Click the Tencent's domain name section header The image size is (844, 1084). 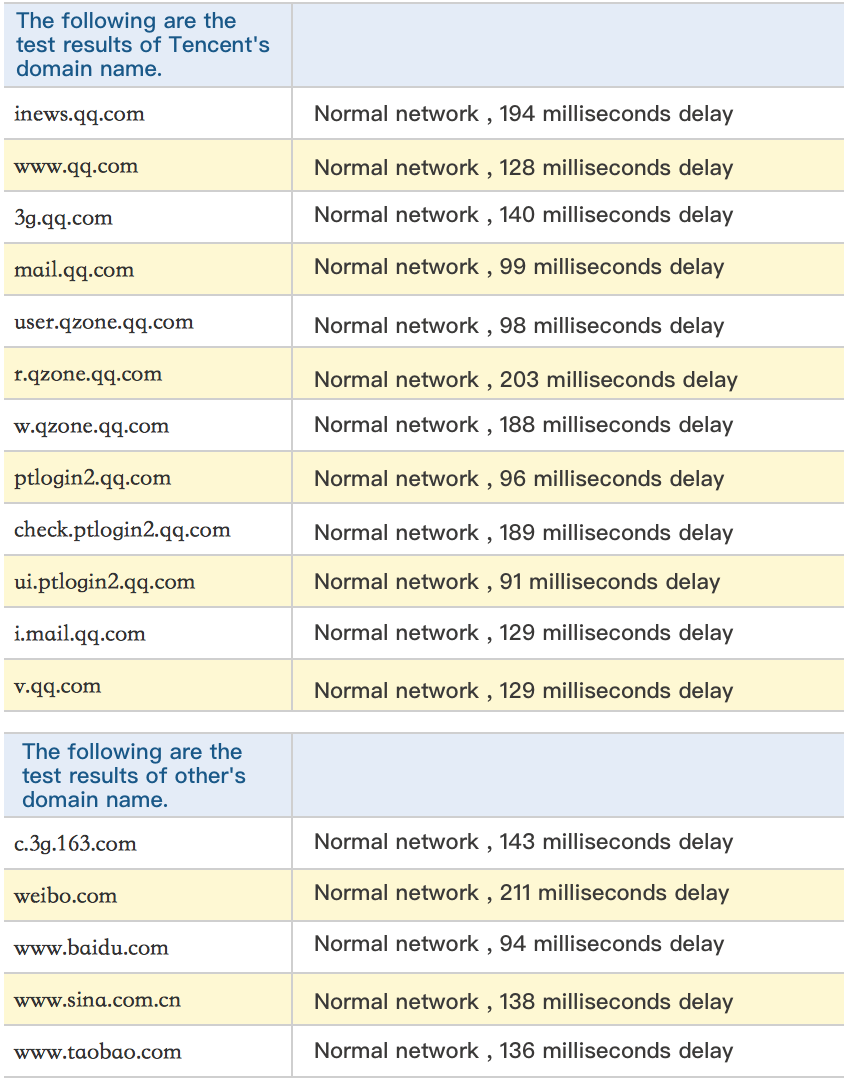click(x=142, y=45)
